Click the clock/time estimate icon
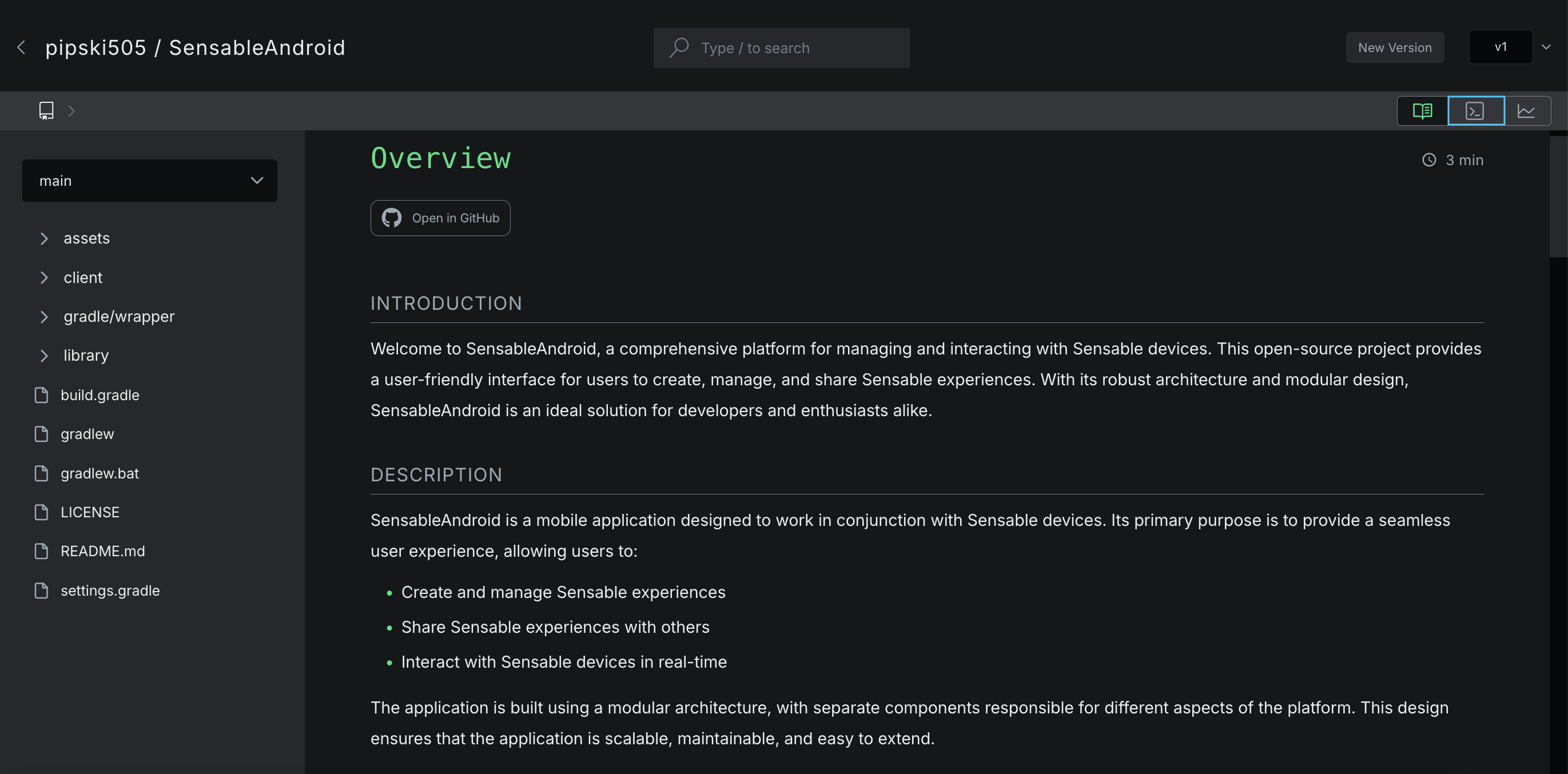 [1429, 159]
